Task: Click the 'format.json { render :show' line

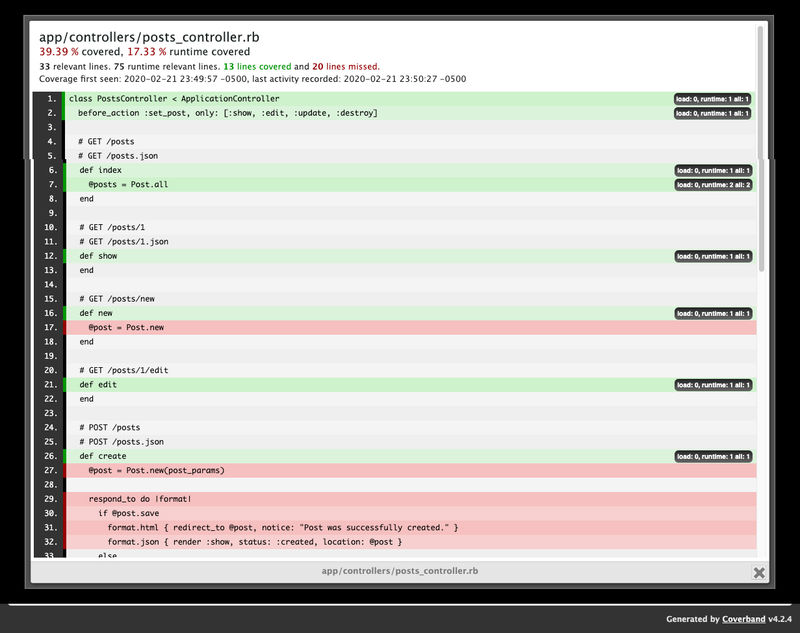Action: point(410,541)
